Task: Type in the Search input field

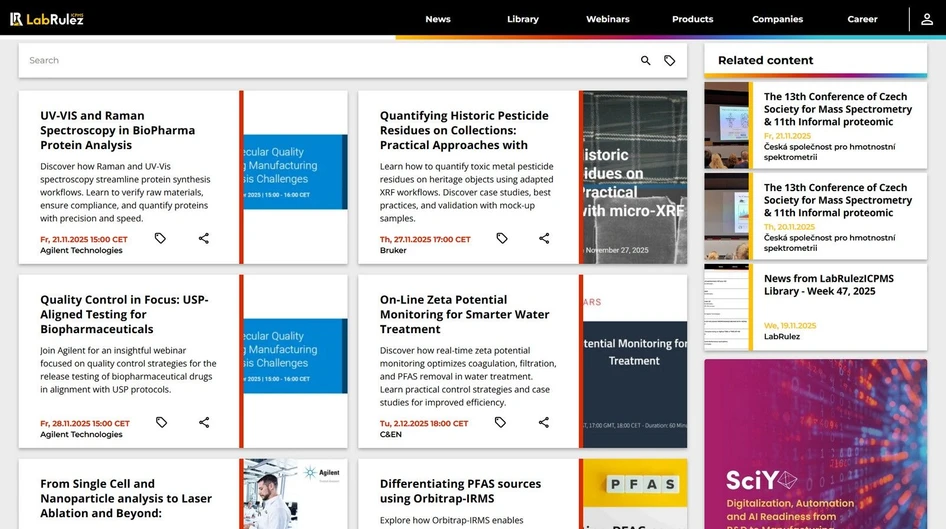Action: point(320,61)
